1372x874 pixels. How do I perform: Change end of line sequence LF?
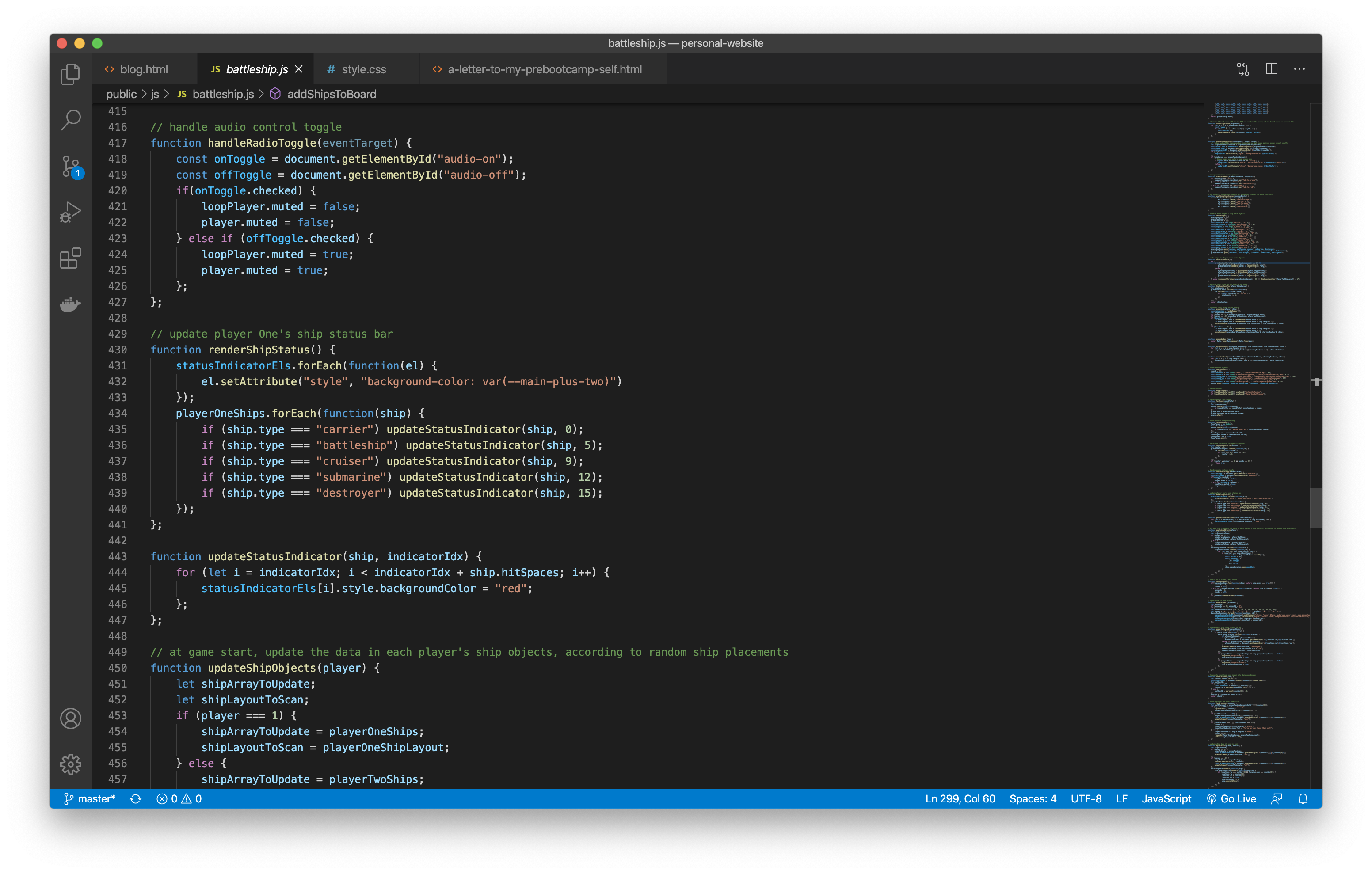tap(1121, 799)
